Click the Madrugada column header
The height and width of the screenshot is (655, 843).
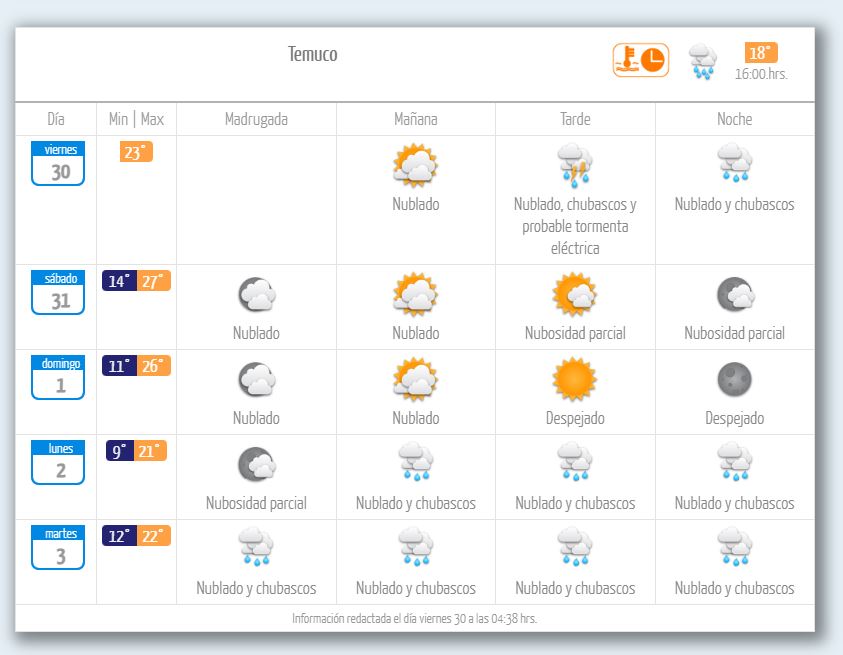coord(256,119)
